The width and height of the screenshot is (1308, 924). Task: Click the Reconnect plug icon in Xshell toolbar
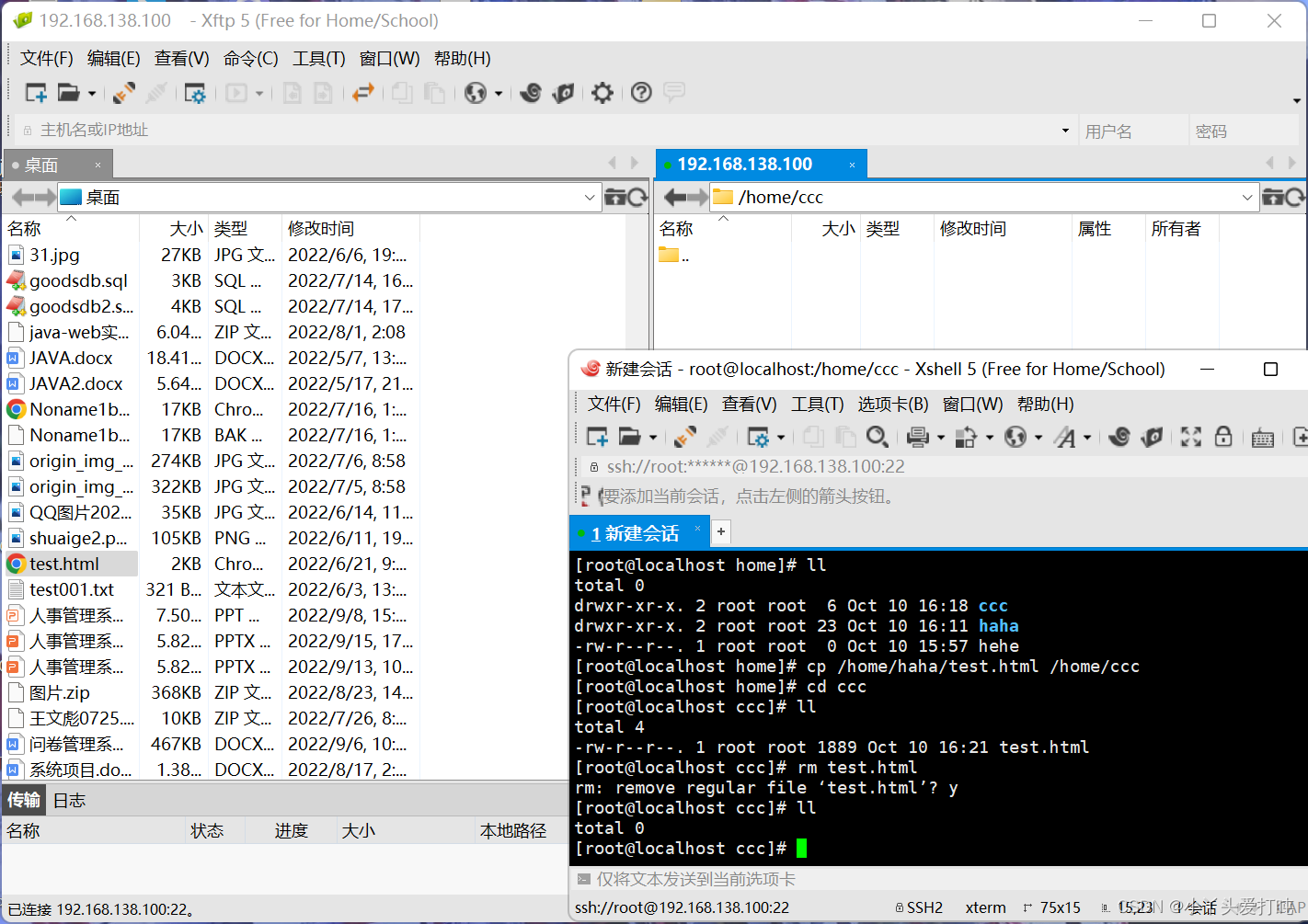coord(685,437)
